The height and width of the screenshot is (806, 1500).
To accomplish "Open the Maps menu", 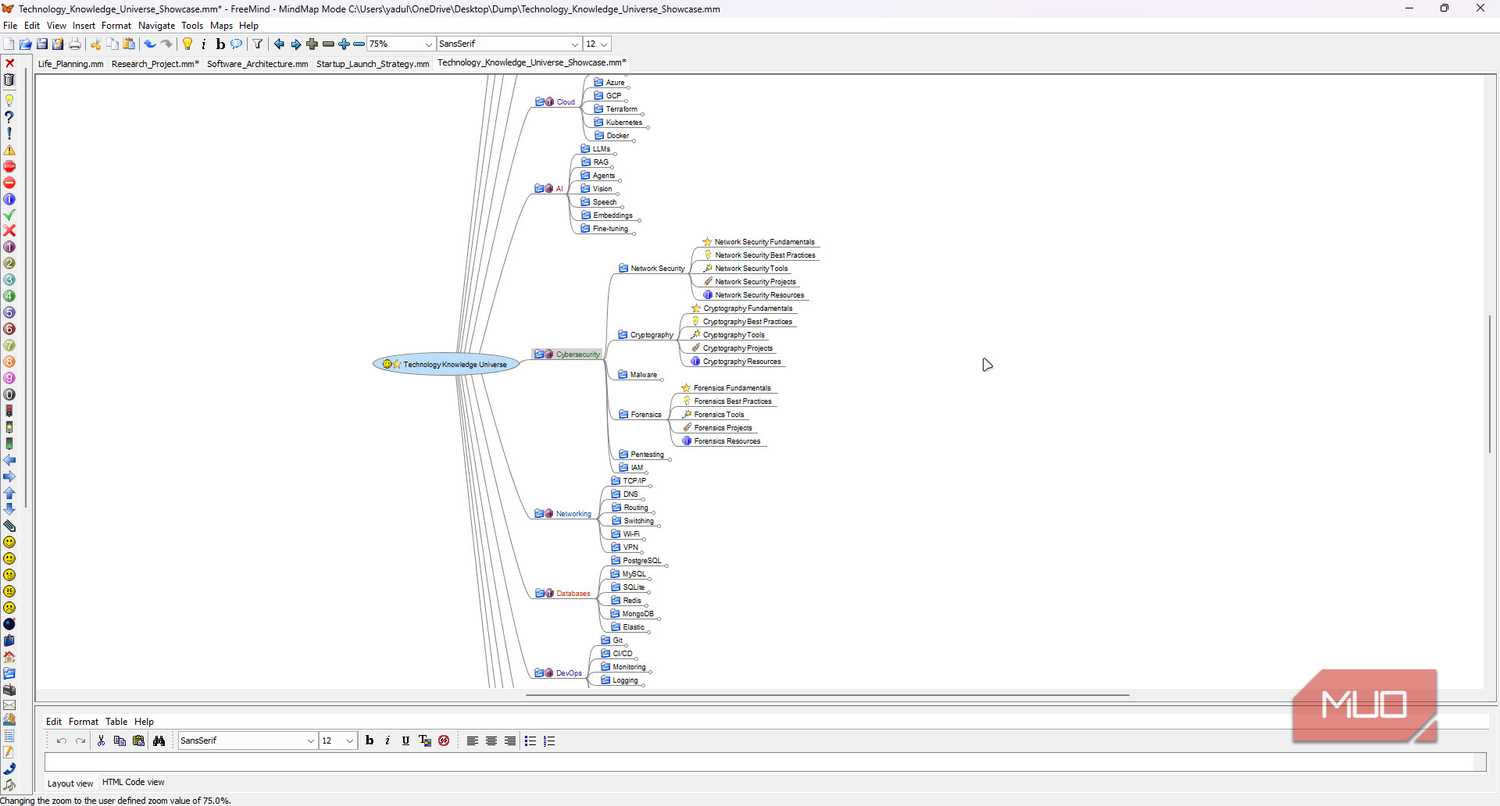I will [x=221, y=25].
